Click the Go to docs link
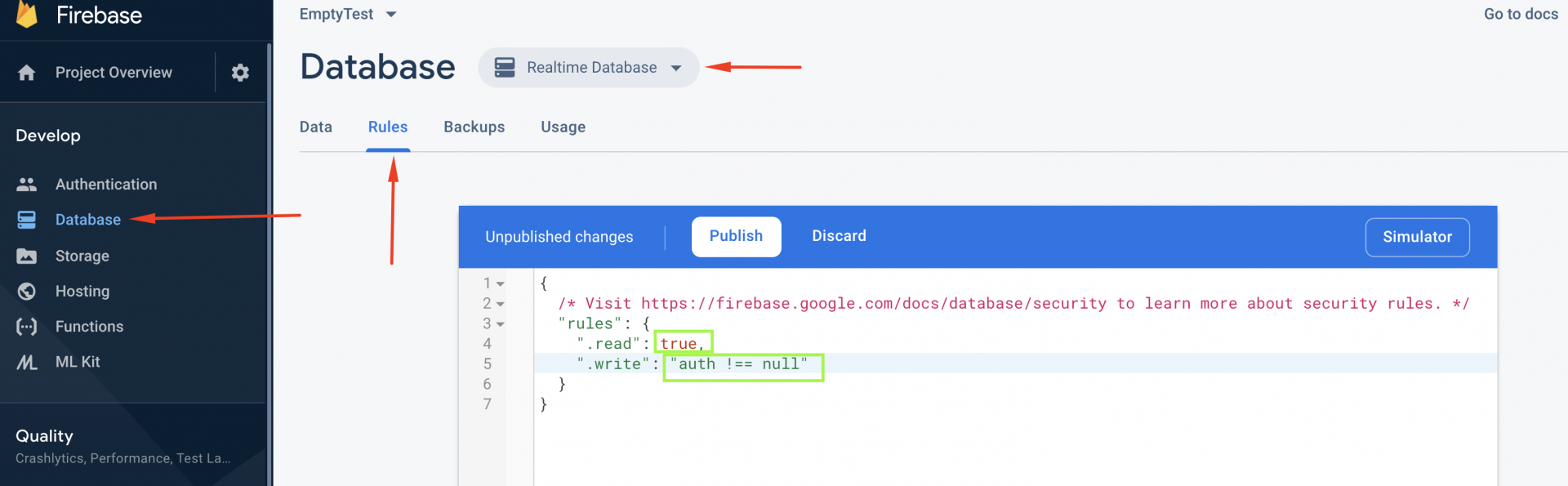The height and width of the screenshot is (486, 1568). [x=1521, y=15]
